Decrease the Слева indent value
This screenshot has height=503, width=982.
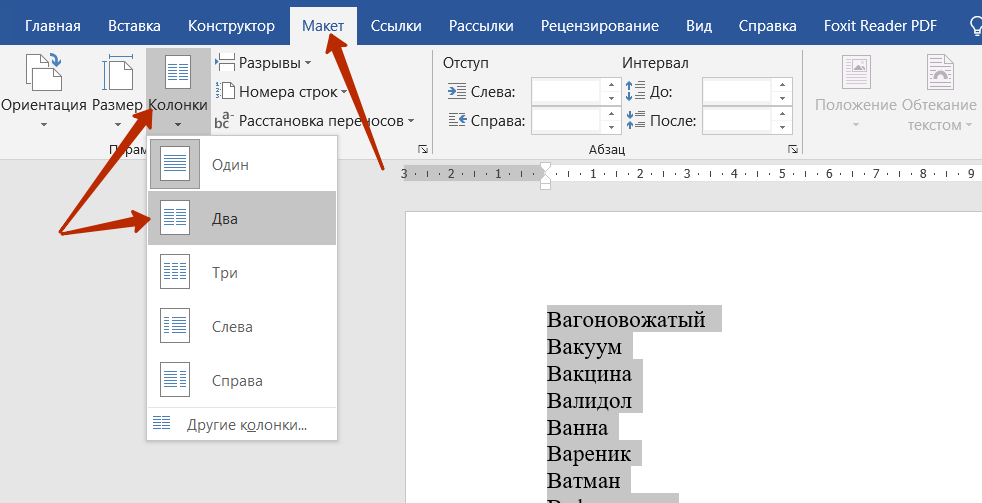[611, 98]
